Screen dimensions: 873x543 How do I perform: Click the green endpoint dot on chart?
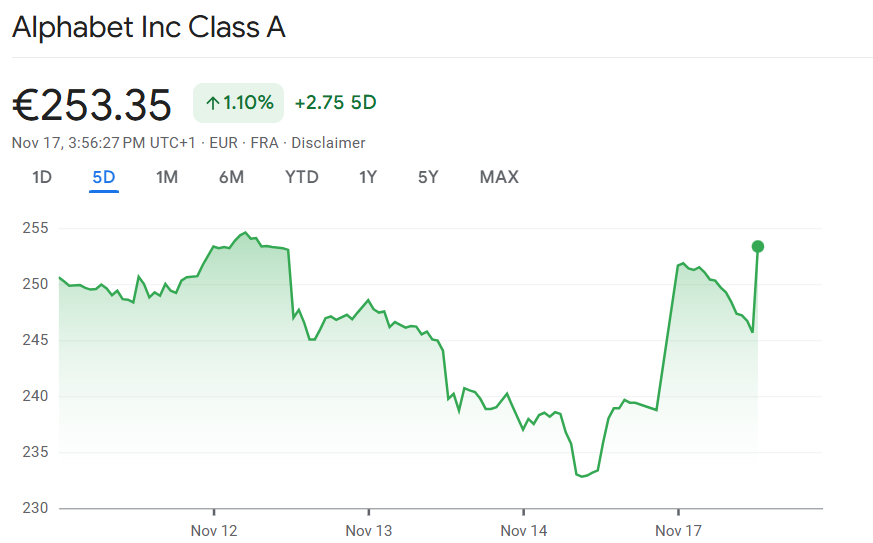coord(758,246)
